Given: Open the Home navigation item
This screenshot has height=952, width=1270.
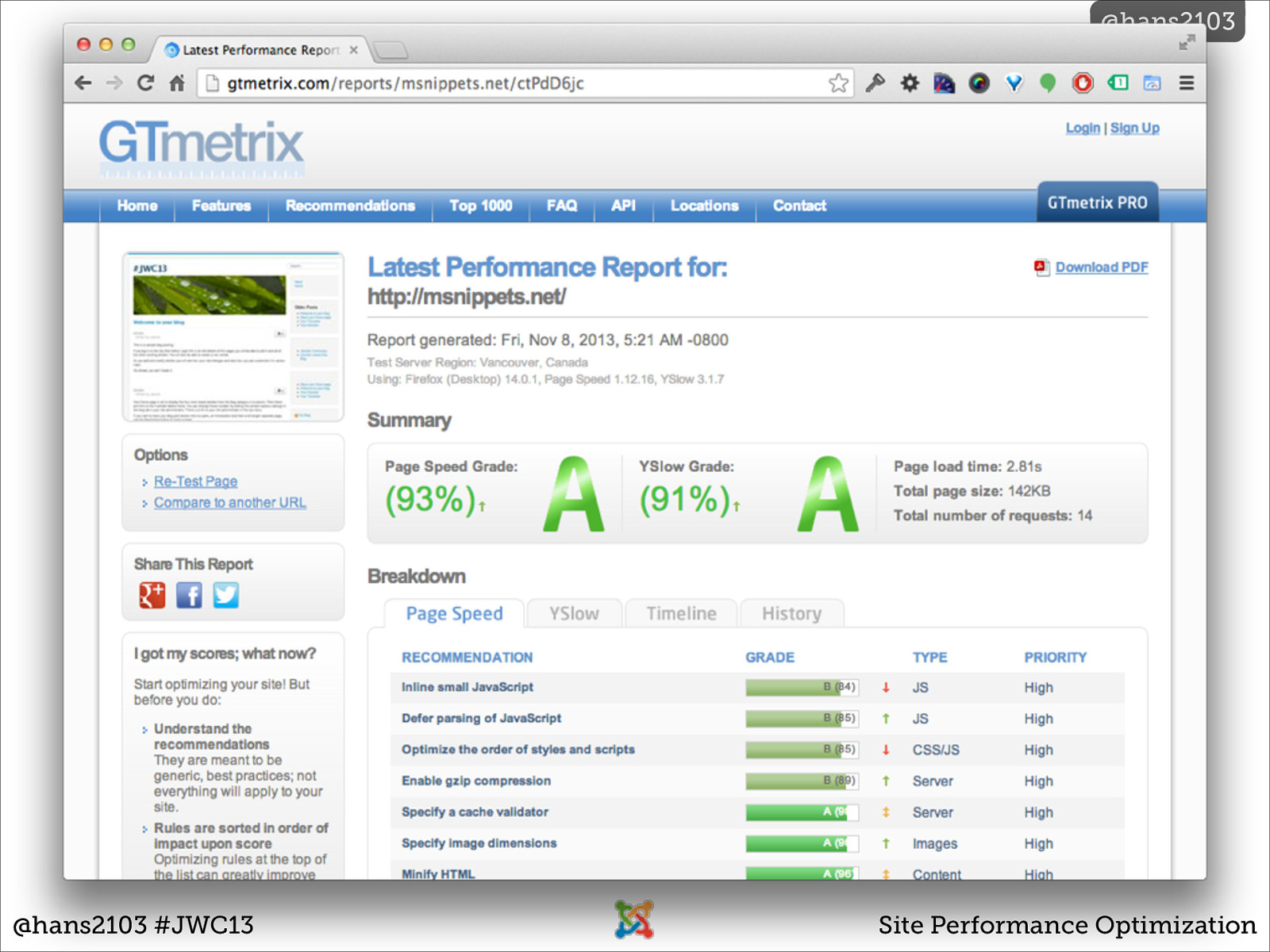Looking at the screenshot, I should tap(137, 205).
